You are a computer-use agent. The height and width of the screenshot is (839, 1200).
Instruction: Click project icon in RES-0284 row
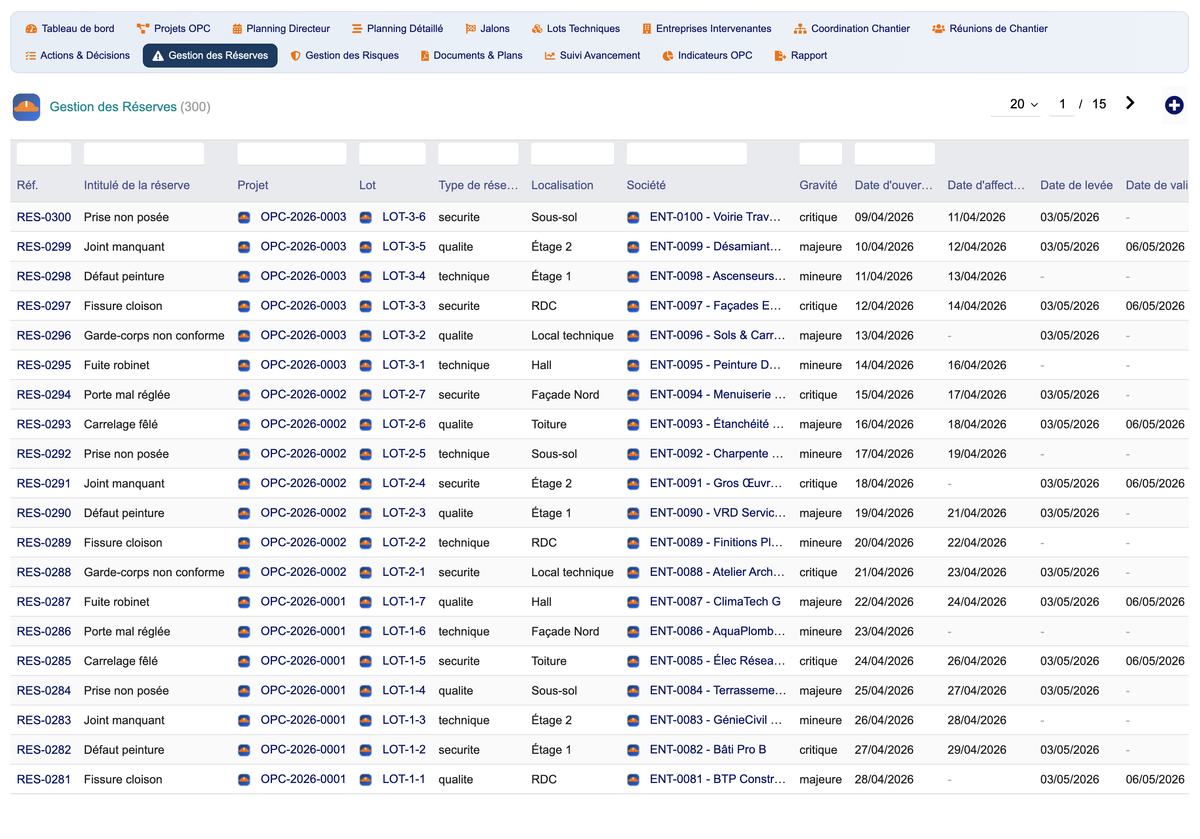(x=244, y=690)
